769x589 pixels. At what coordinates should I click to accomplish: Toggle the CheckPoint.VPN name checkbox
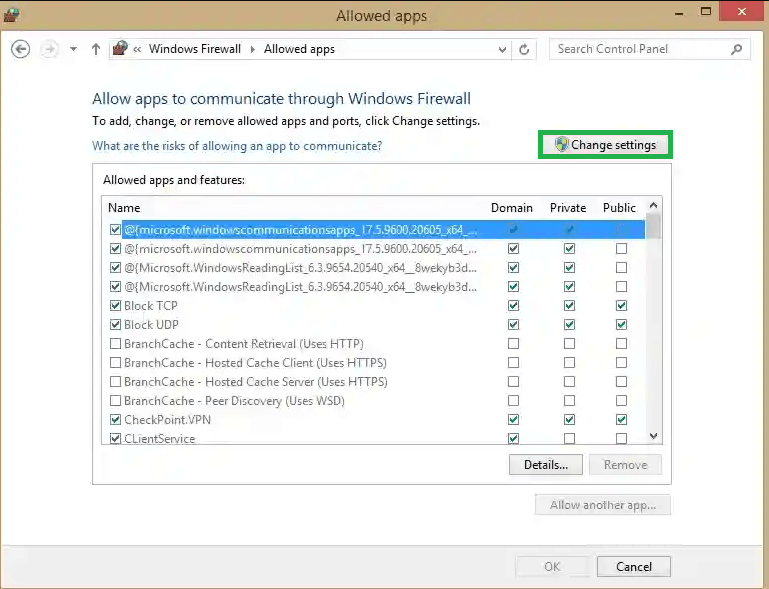pos(115,420)
